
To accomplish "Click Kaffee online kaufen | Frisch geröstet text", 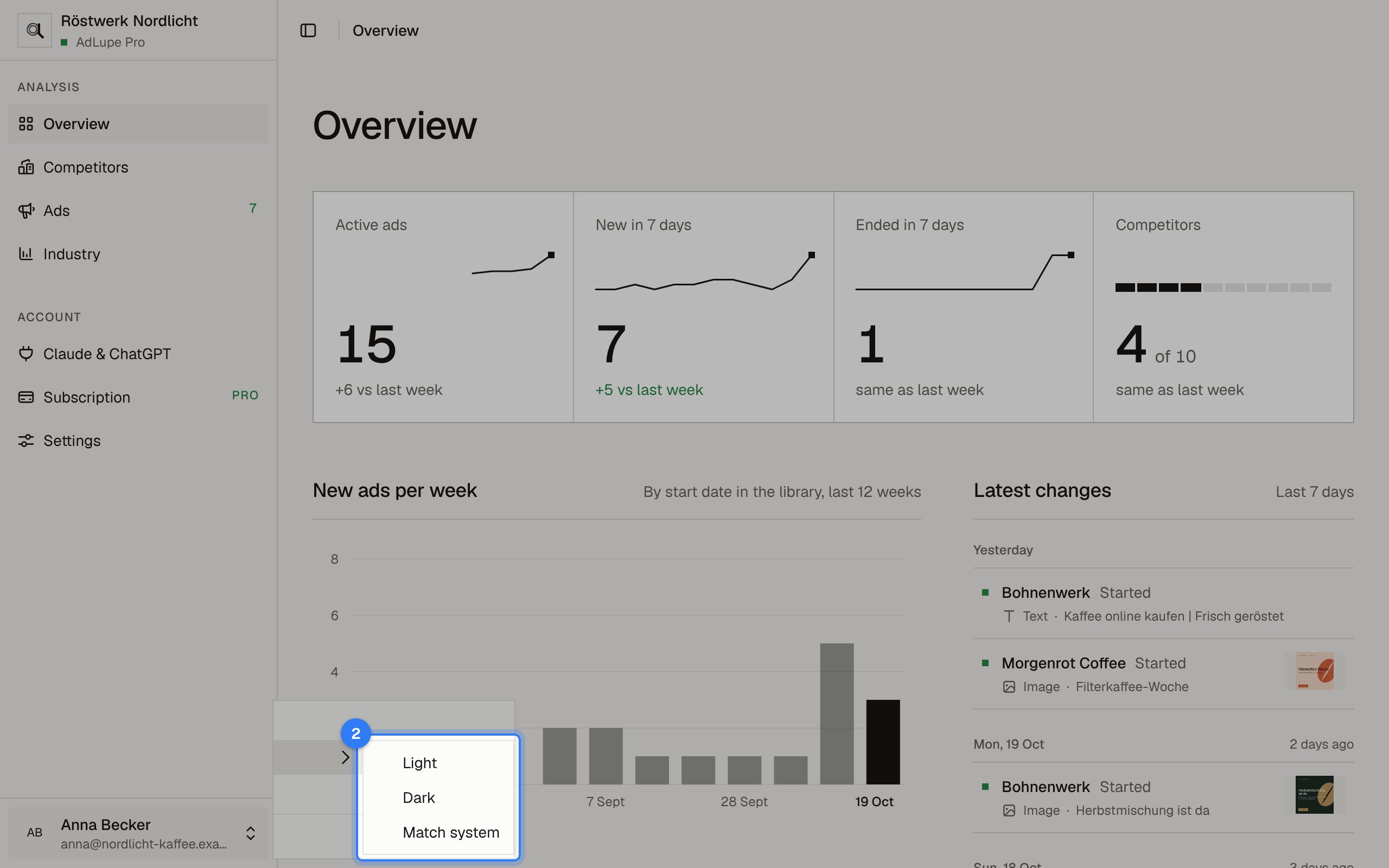I will [1173, 616].
